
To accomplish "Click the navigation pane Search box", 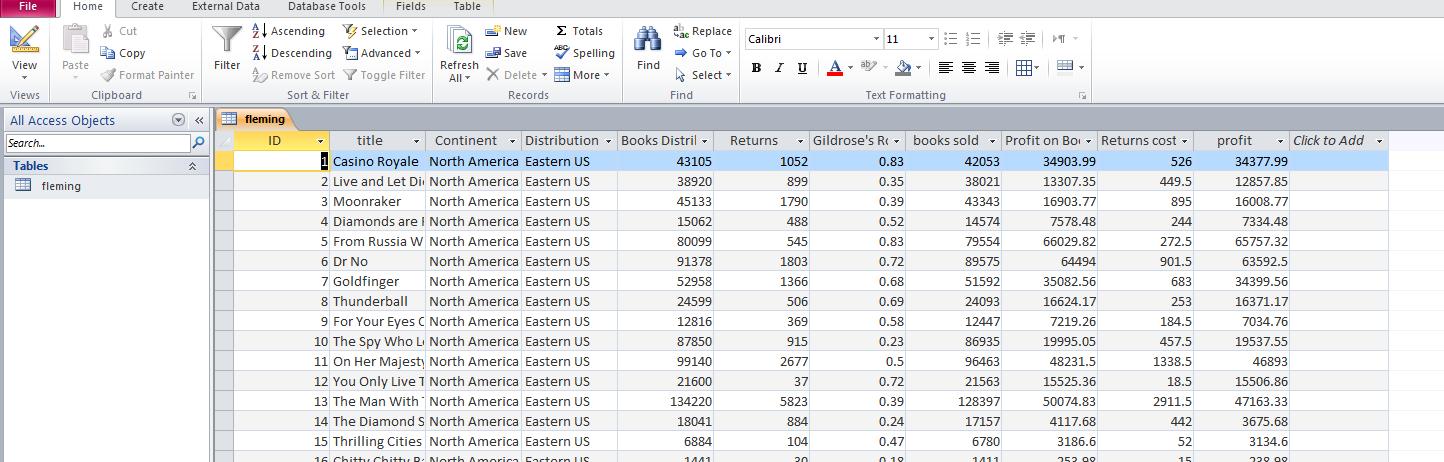I will 97,143.
